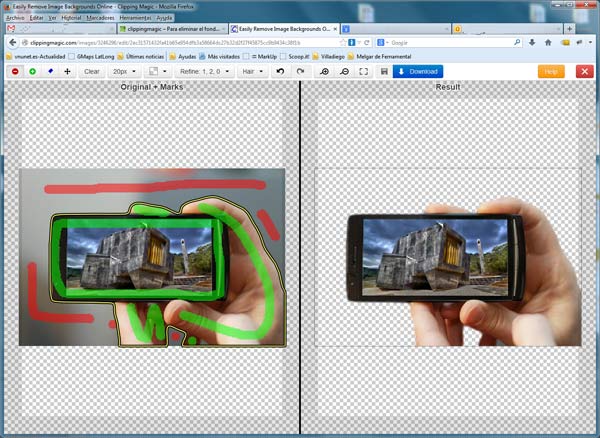Select the green foreground marker tool
Viewport: 600px width, 438px height.
[32, 72]
